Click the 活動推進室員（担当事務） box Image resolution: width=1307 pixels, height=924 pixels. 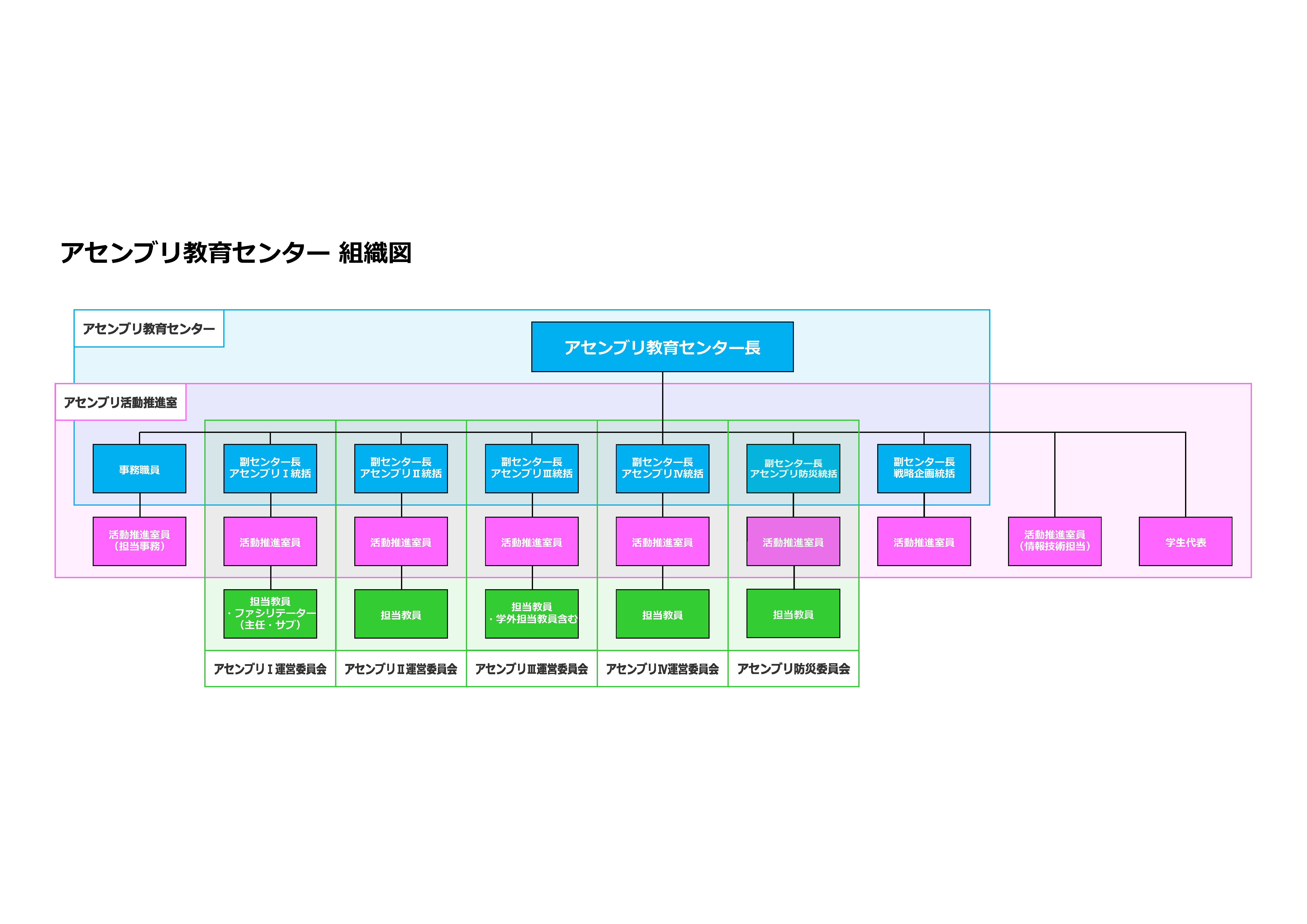139,541
